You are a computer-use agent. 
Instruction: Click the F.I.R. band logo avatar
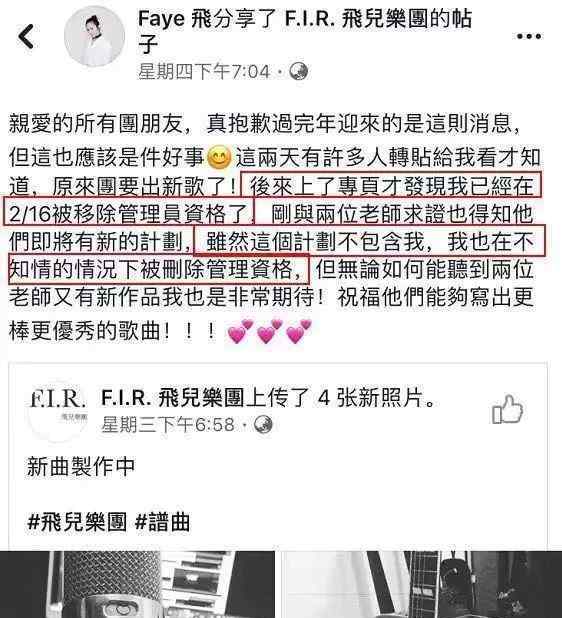58,410
